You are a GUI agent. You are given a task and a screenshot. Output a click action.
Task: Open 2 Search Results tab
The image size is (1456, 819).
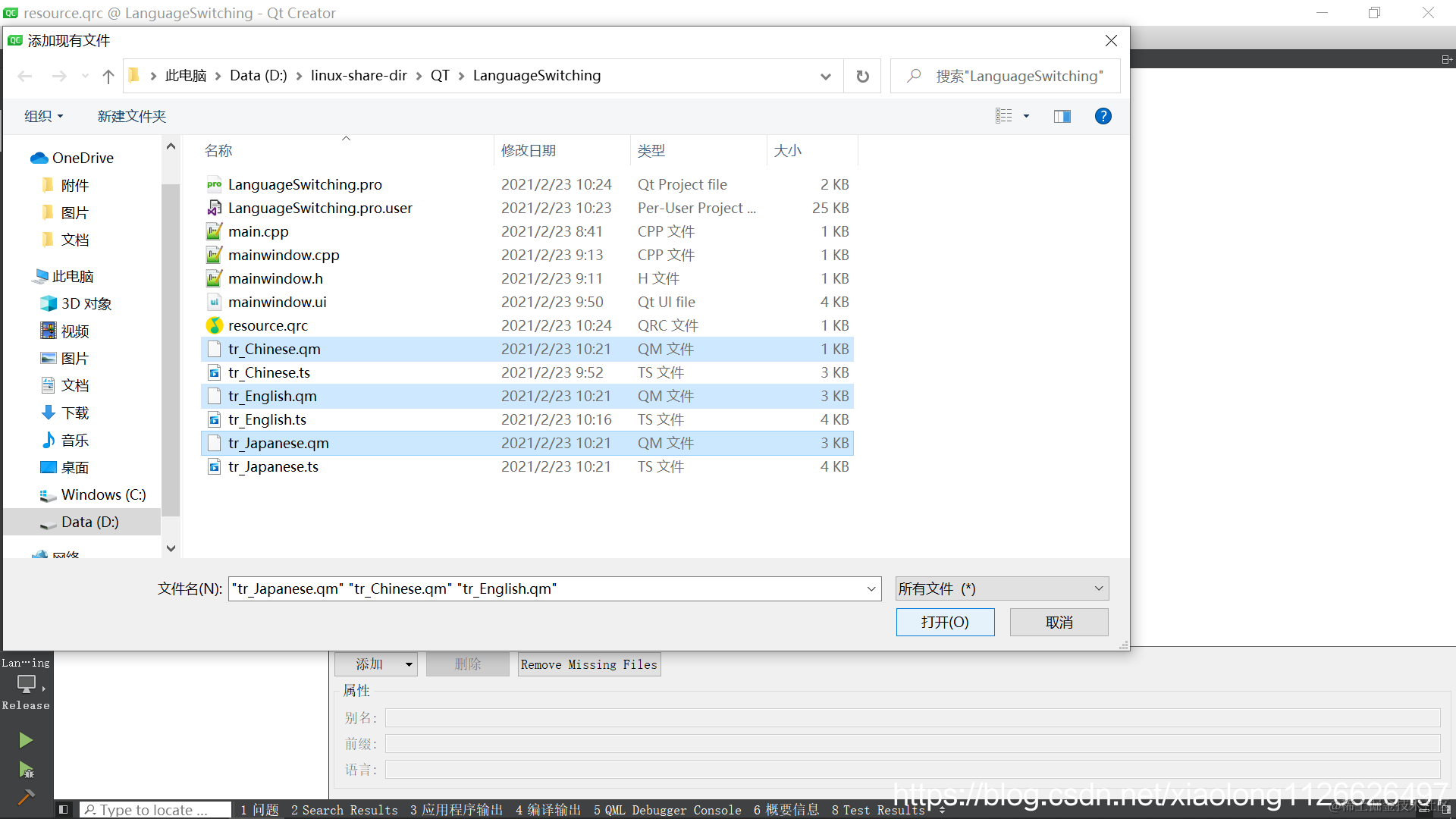click(344, 810)
